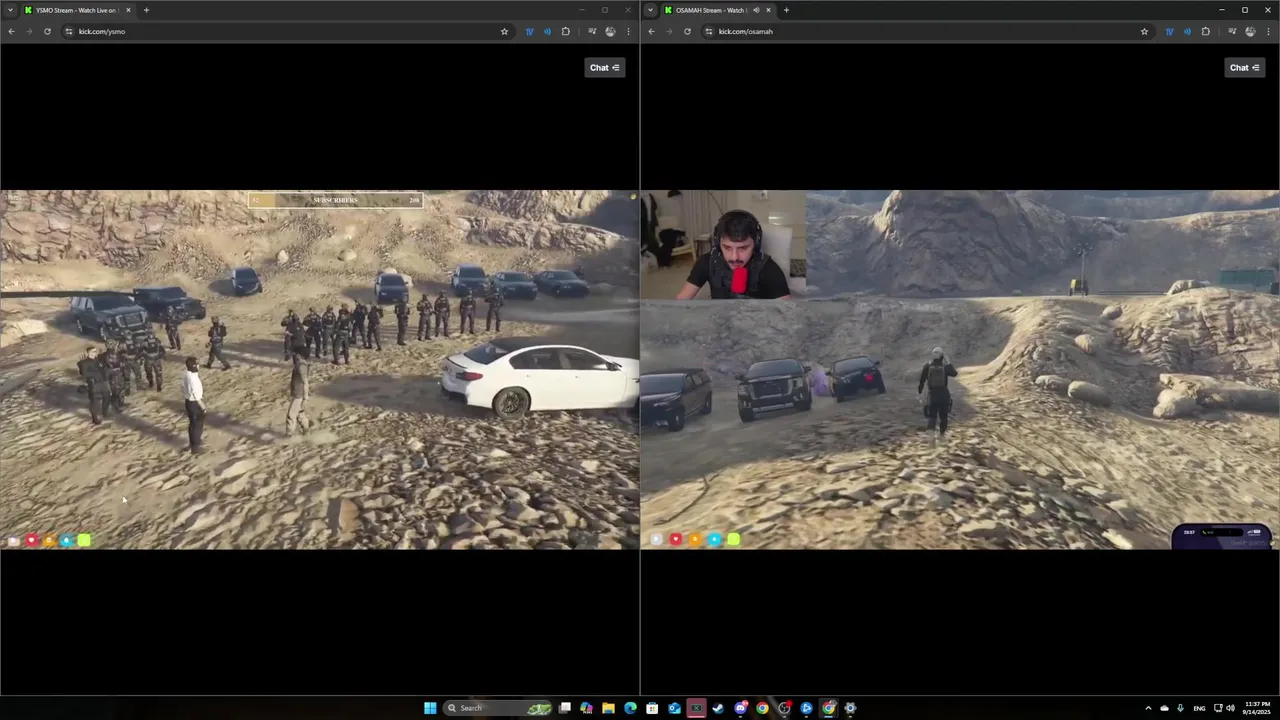The image size is (1280, 720).
Task: Open media controls in YSMO window
Action: [592, 31]
